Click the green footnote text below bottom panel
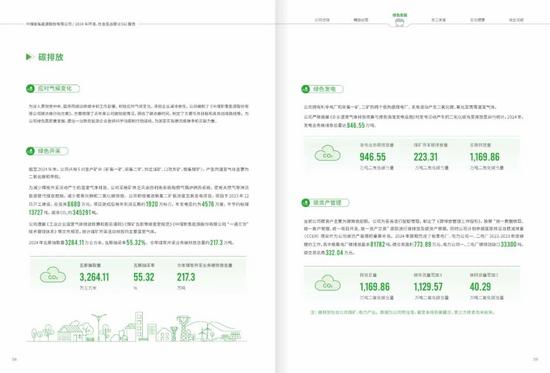550x373 pixels. (403, 312)
